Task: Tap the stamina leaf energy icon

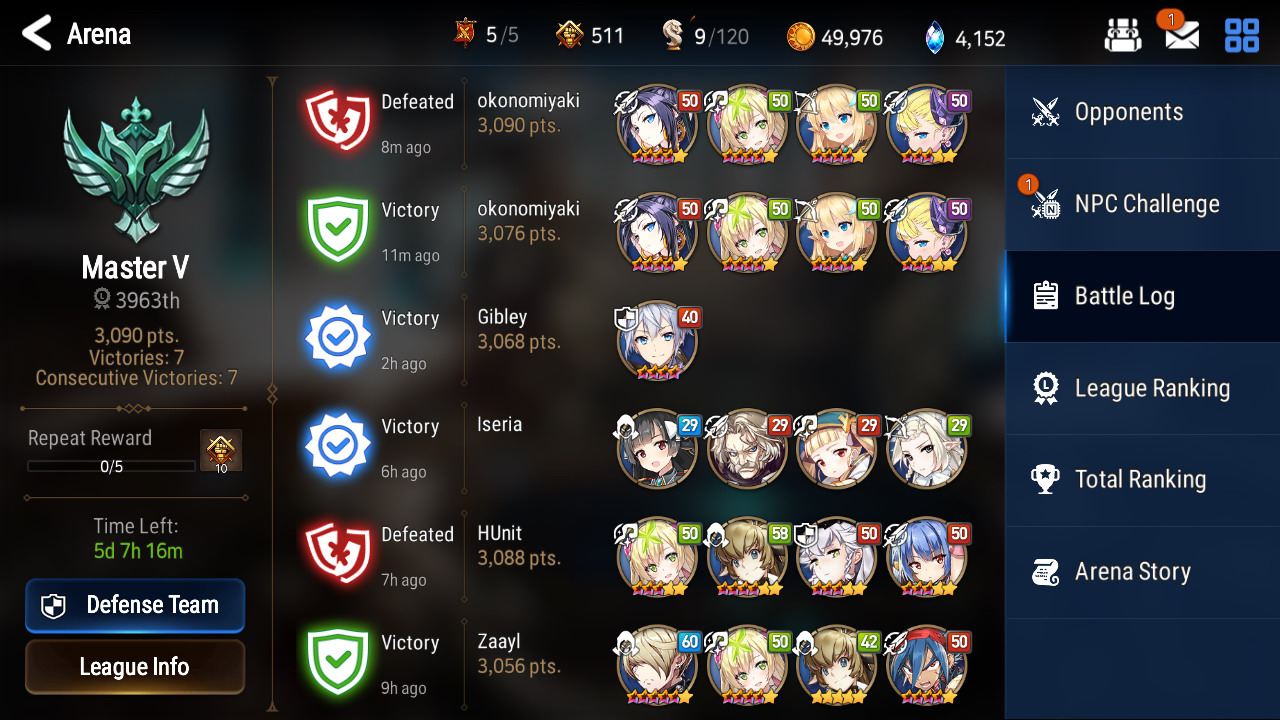Action: (674, 35)
